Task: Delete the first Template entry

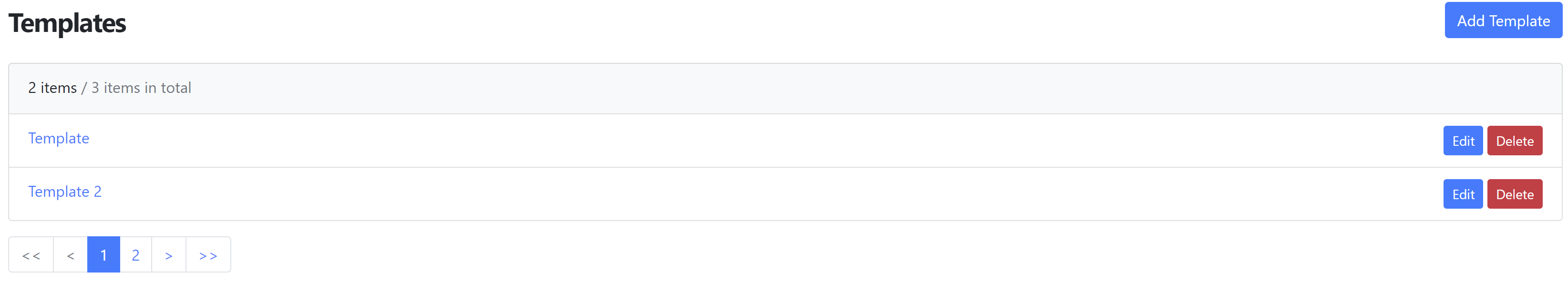Action: pyautogui.click(x=1515, y=141)
